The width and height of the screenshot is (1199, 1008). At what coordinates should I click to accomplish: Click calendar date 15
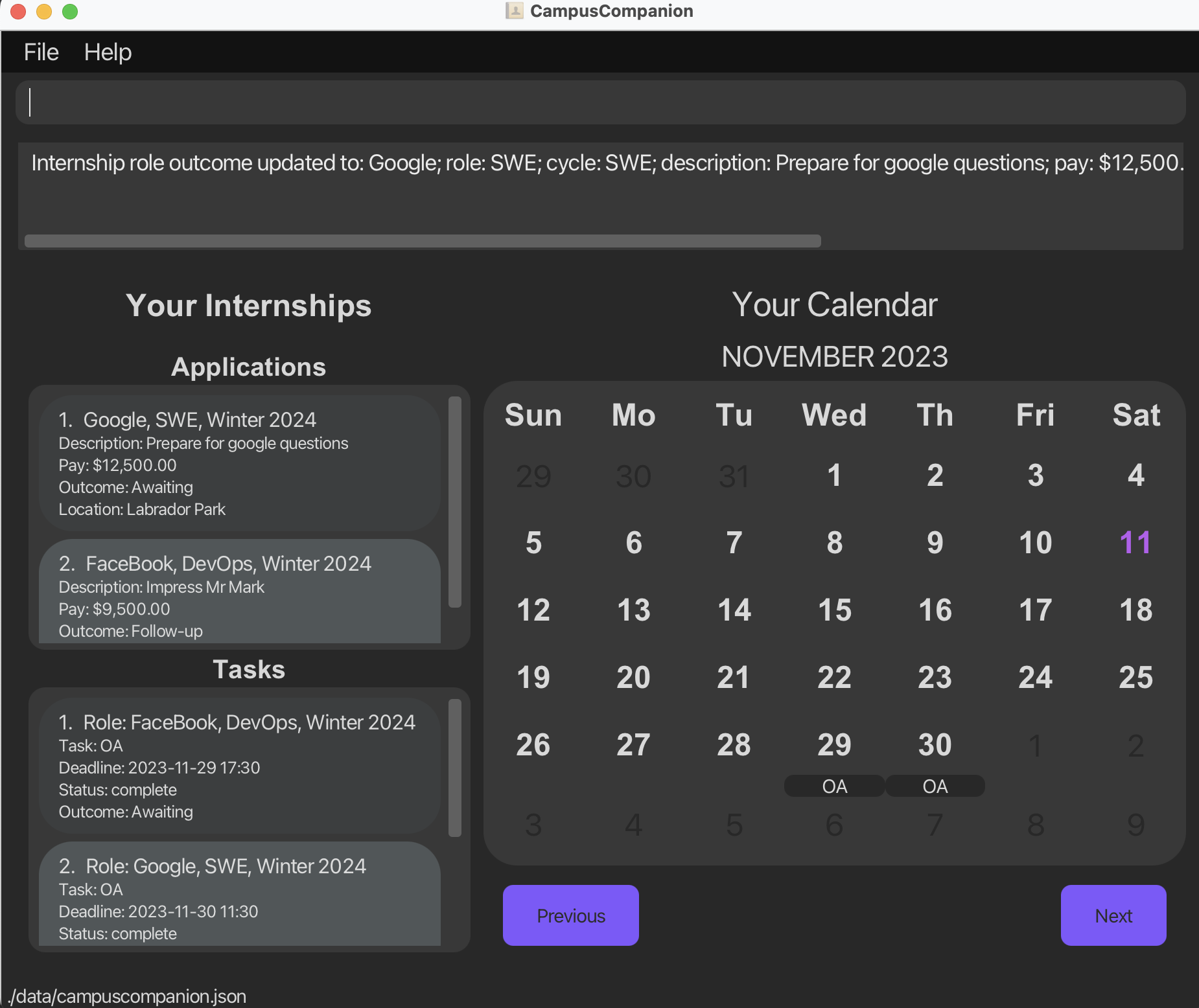pyautogui.click(x=834, y=610)
